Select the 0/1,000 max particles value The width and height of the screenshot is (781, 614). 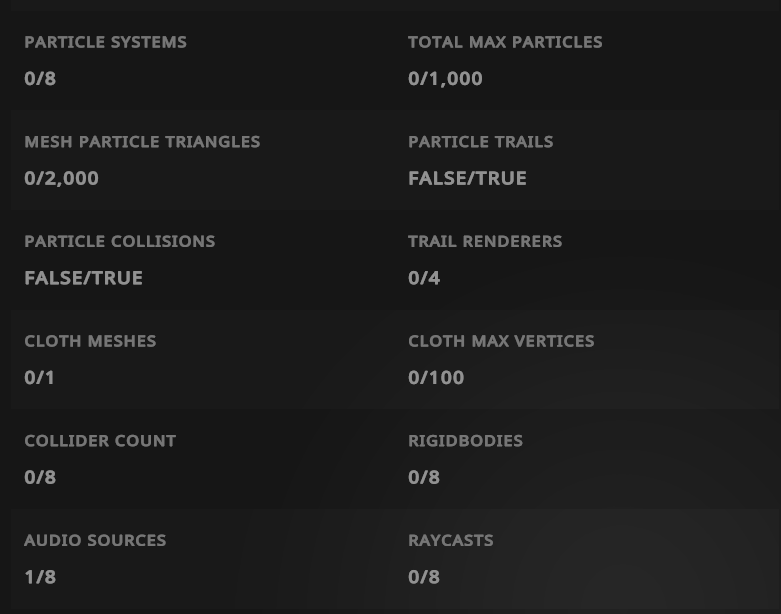445,78
